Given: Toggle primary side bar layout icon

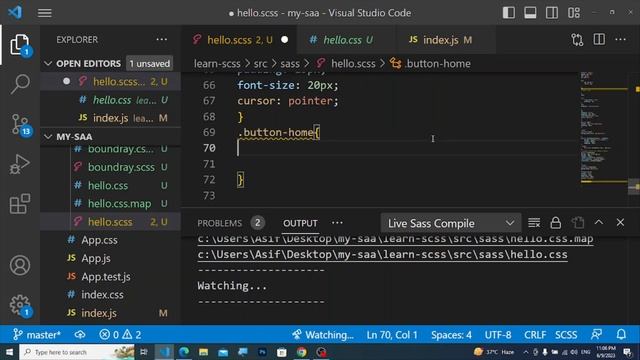Looking at the screenshot, I should tap(509, 13).
